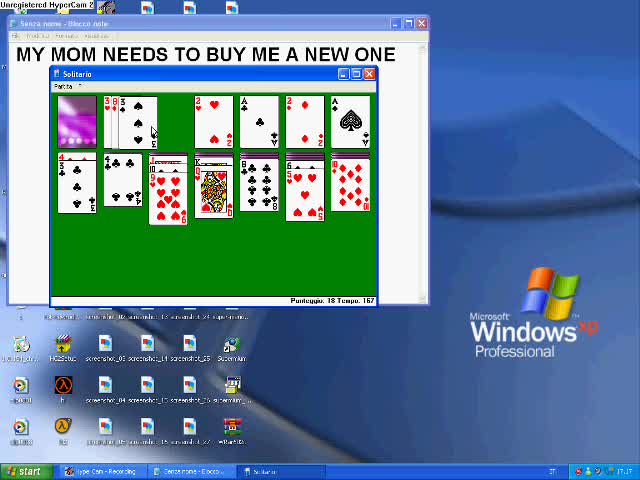Image resolution: width=640 pixels, height=480 pixels.
Task: Click the ace of spades foundation pile
Action: point(350,122)
